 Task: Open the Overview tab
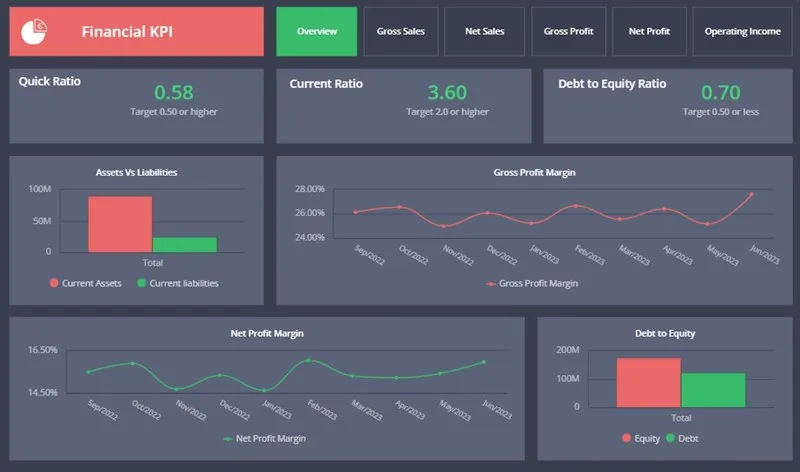click(316, 32)
